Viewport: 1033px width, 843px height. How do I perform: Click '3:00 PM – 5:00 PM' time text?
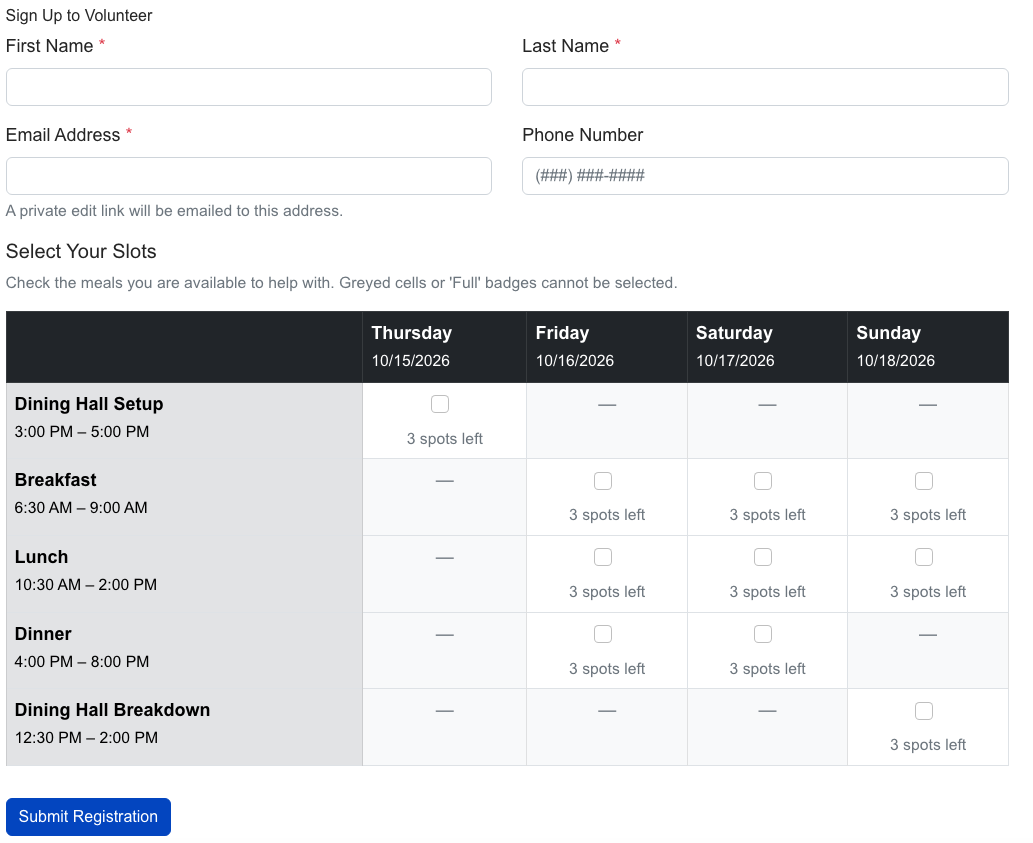(x=82, y=432)
